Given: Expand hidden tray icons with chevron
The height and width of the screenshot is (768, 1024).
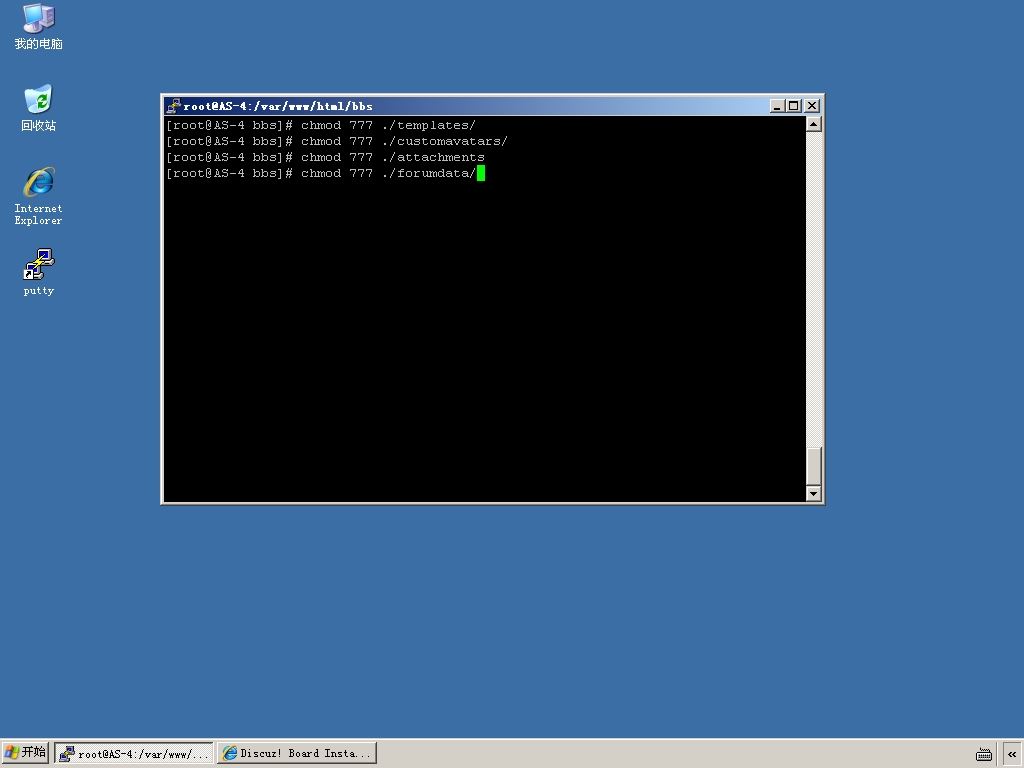Looking at the screenshot, I should [x=1012, y=754].
